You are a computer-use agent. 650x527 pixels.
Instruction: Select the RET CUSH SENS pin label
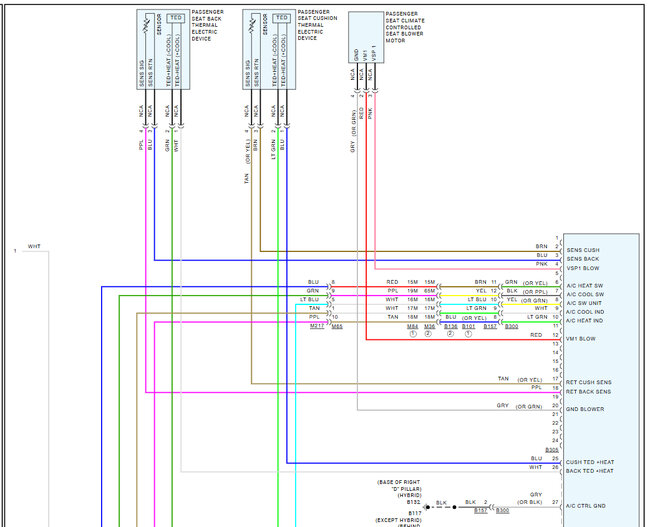[x=589, y=382]
